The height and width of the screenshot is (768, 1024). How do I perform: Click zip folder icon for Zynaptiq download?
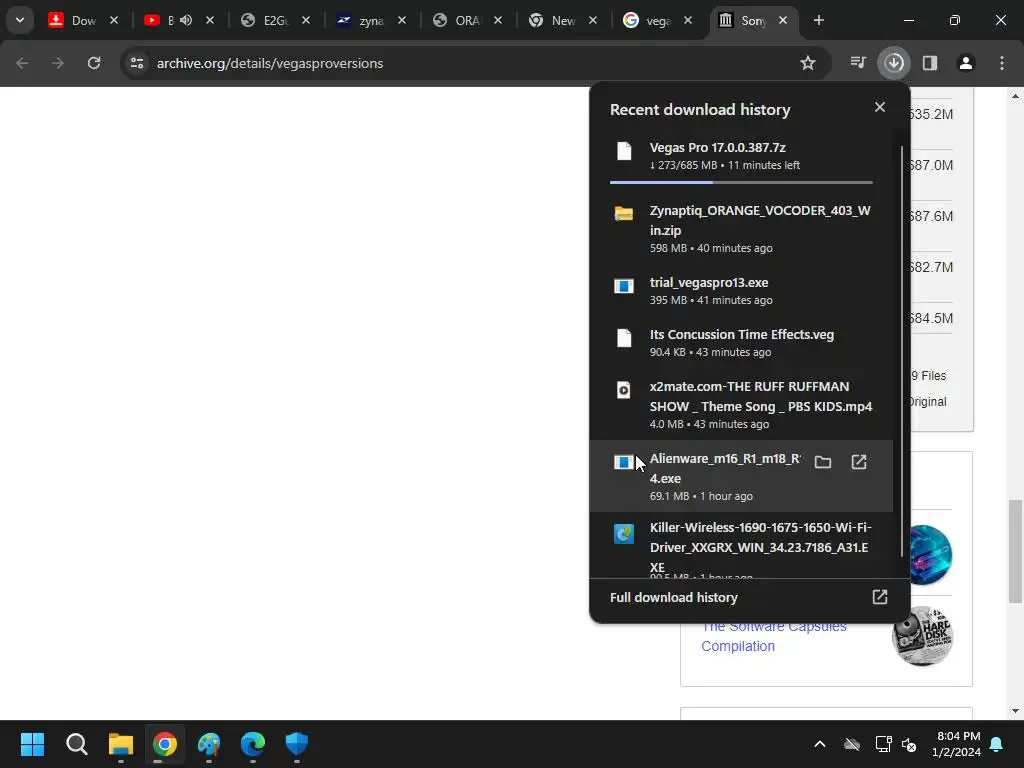point(624,214)
